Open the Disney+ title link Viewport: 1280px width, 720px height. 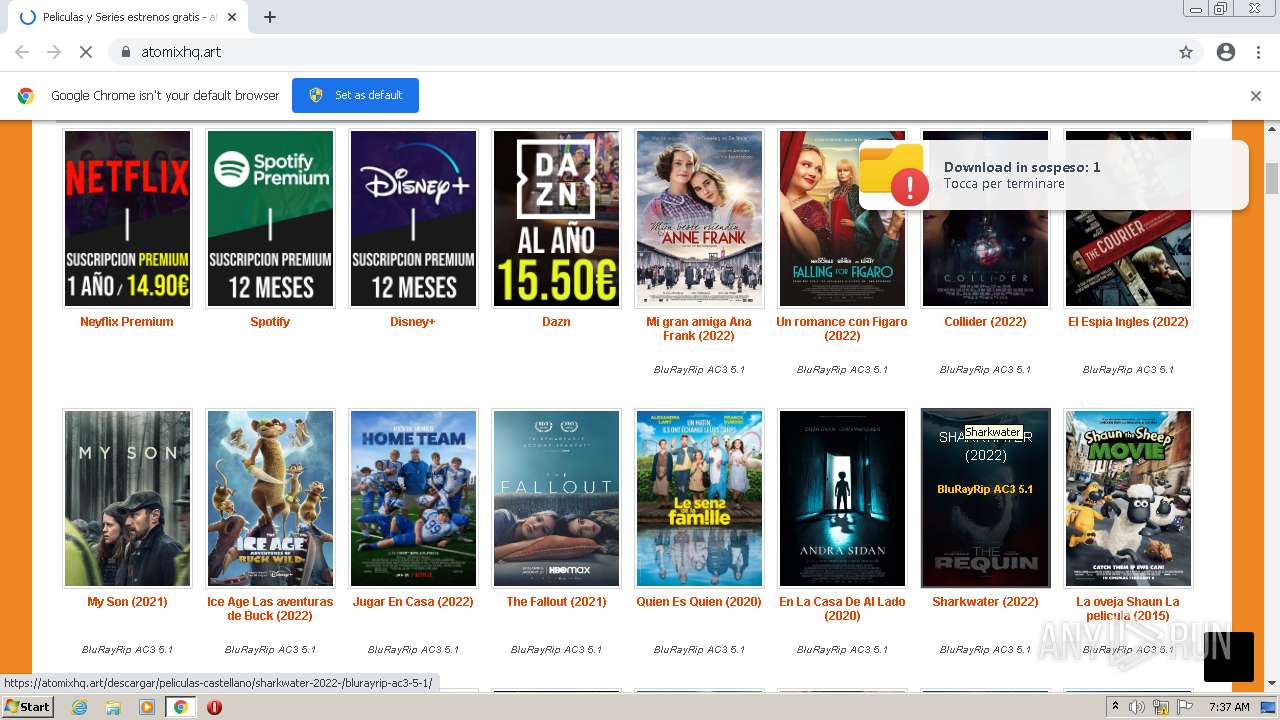click(x=413, y=322)
